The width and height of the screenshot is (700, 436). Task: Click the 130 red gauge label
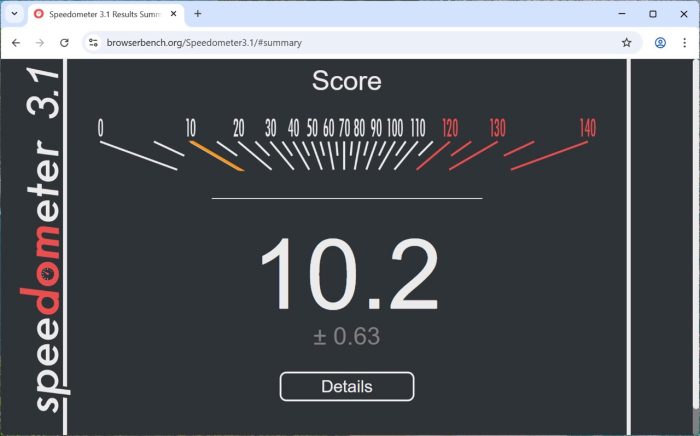497,128
